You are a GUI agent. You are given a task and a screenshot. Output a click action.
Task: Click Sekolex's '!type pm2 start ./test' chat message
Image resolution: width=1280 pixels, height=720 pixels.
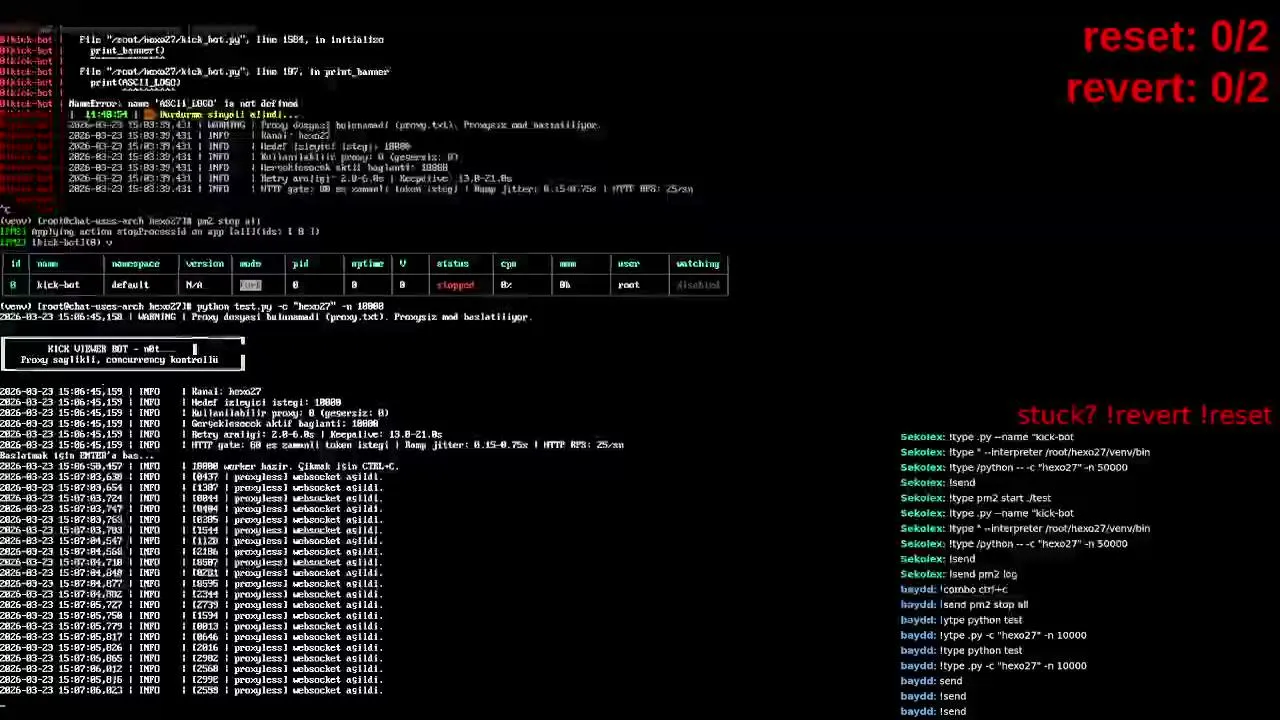tap(975, 498)
